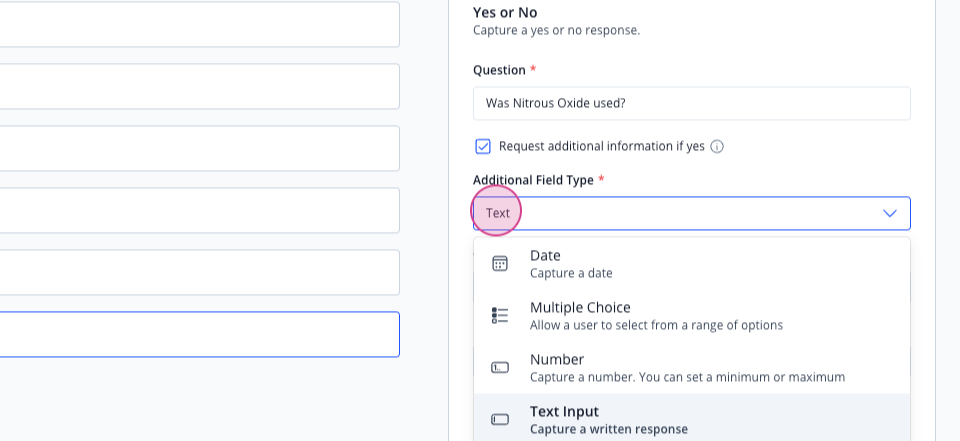Open the info tooltip icon beside Request additional information

(x=717, y=146)
